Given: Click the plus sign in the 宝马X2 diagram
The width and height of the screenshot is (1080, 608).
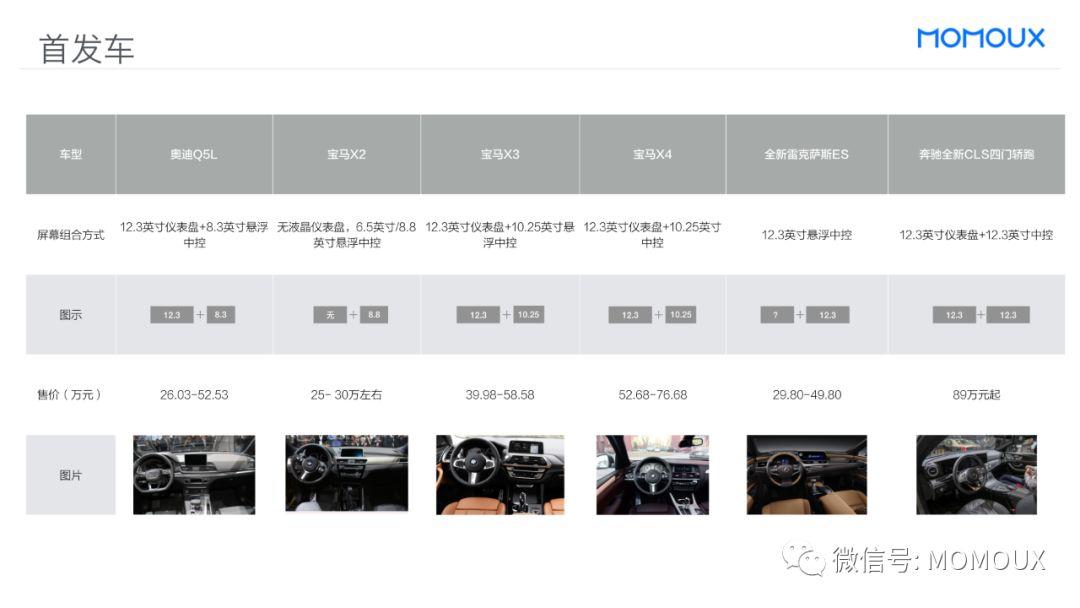Looking at the screenshot, I should coord(353,315).
